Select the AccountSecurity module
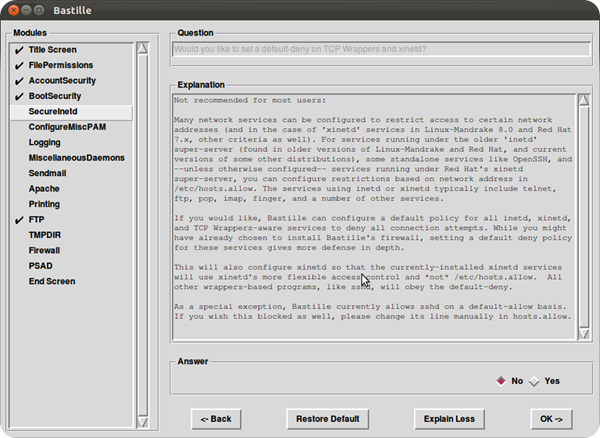Image resolution: width=600 pixels, height=438 pixels. 62,81
